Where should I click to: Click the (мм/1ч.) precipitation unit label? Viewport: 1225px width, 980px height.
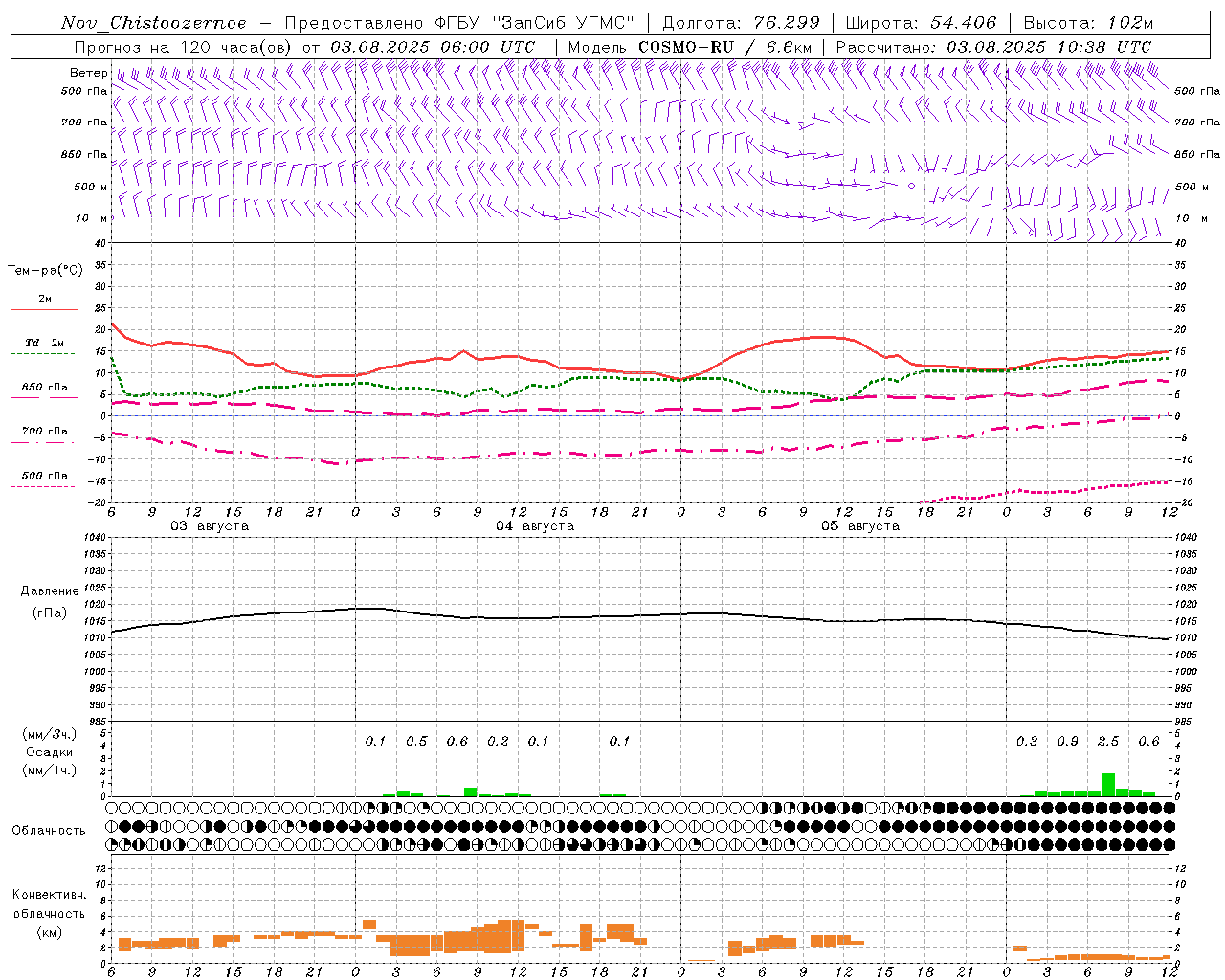pos(50,770)
